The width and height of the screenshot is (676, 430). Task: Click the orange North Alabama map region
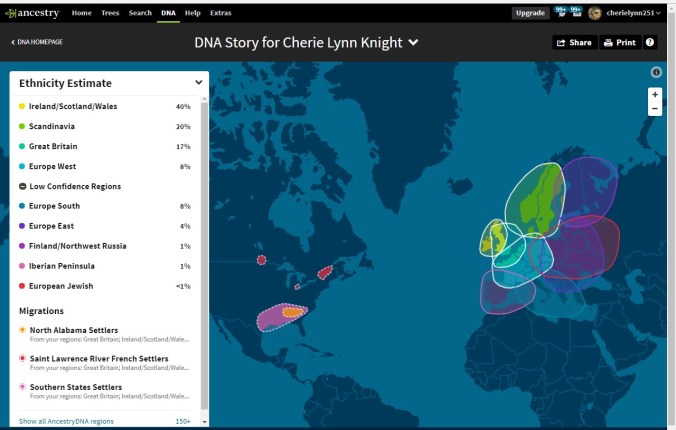point(293,311)
